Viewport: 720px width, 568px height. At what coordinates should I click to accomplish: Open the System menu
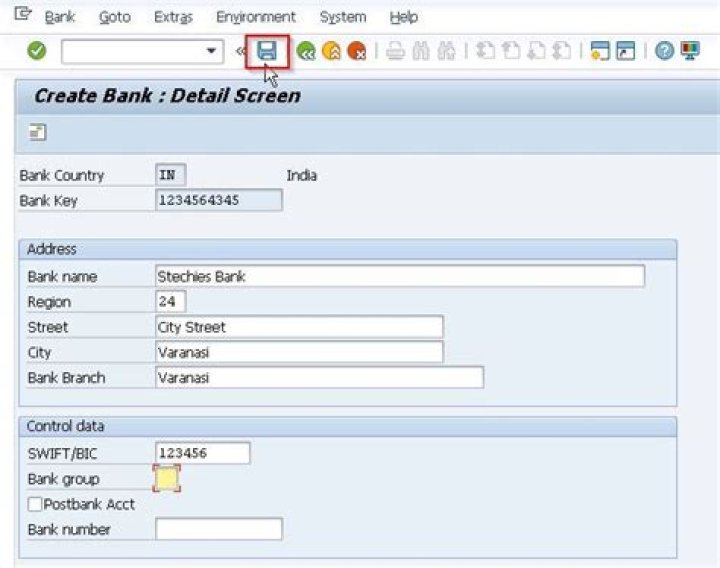tap(343, 17)
